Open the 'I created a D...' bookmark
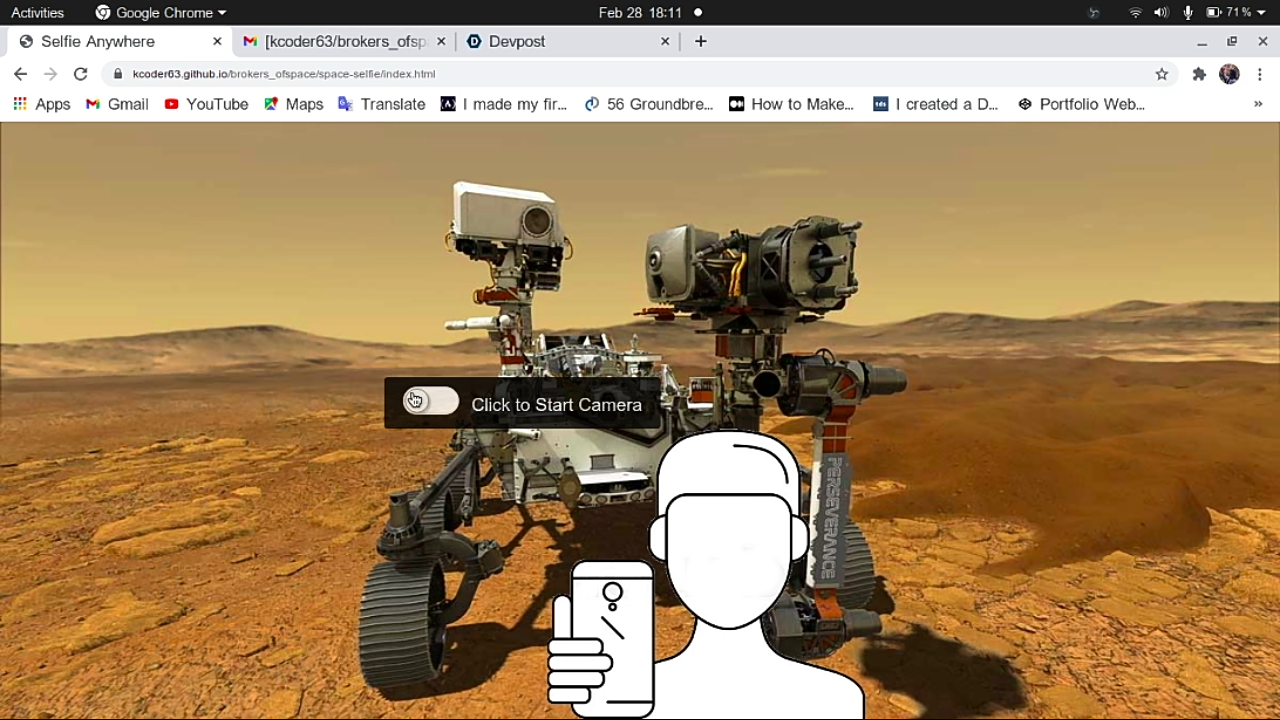The height and width of the screenshot is (720, 1280). [936, 104]
